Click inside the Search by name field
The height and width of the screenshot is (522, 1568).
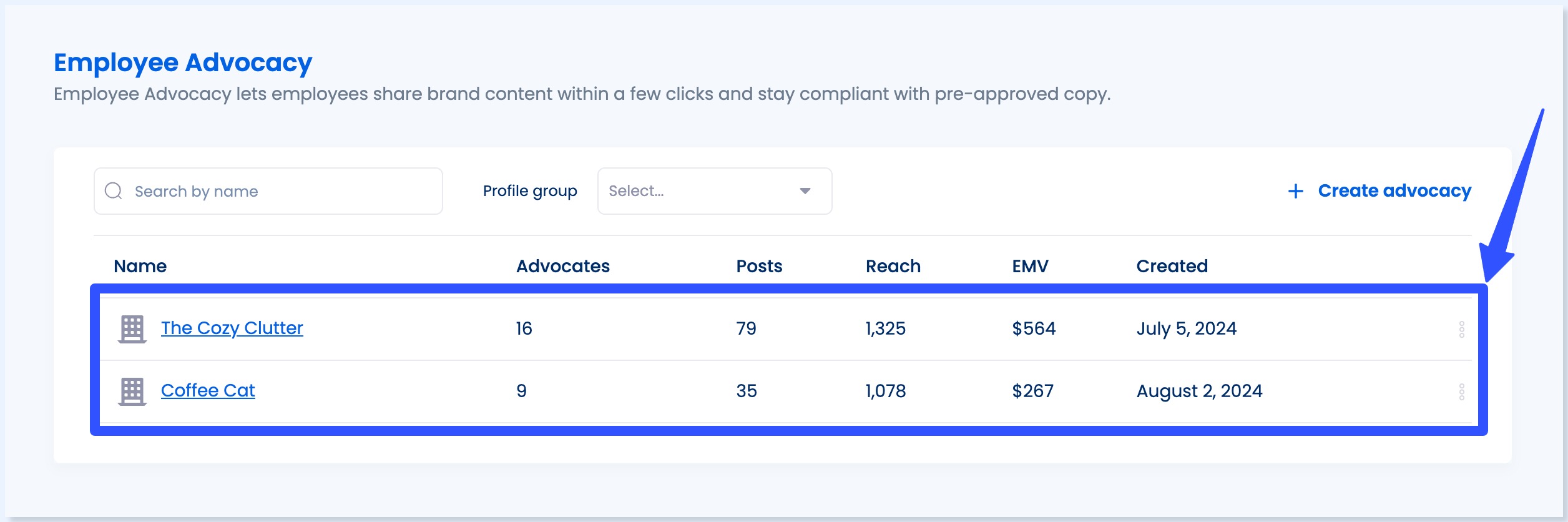point(268,190)
